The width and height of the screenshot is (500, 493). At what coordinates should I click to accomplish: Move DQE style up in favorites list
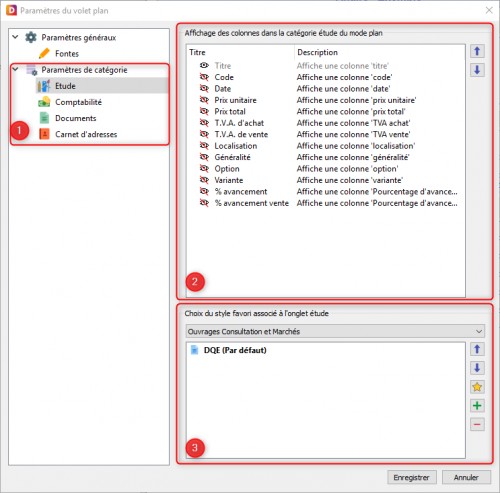point(477,349)
